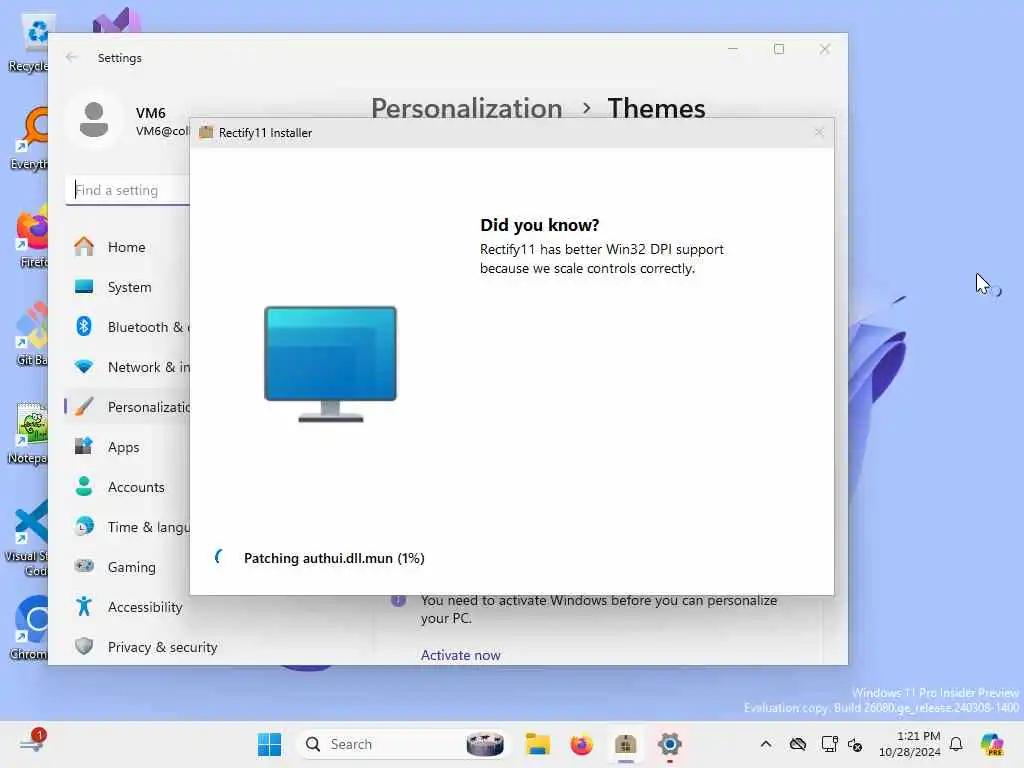Viewport: 1024px width, 768px height.
Task: Click the Did you know heading
Action: click(539, 225)
